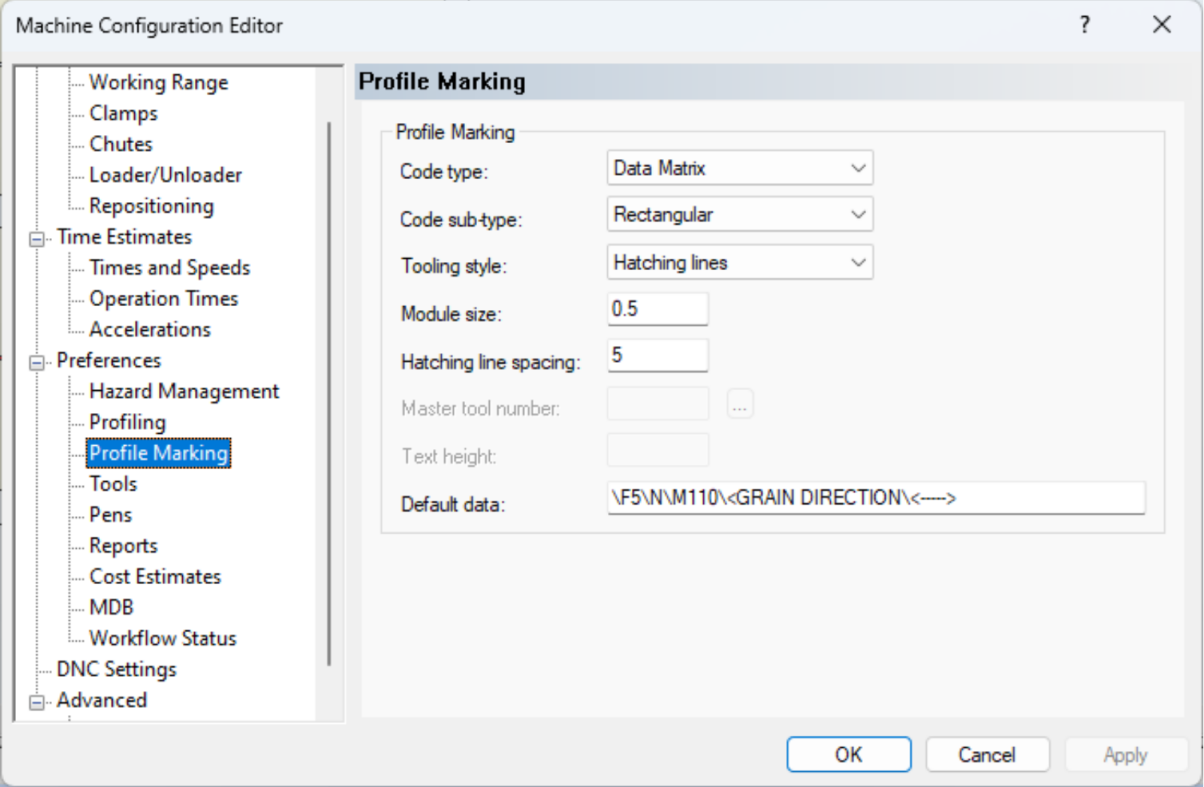Collapse the Preferences tree node

click(x=38, y=361)
